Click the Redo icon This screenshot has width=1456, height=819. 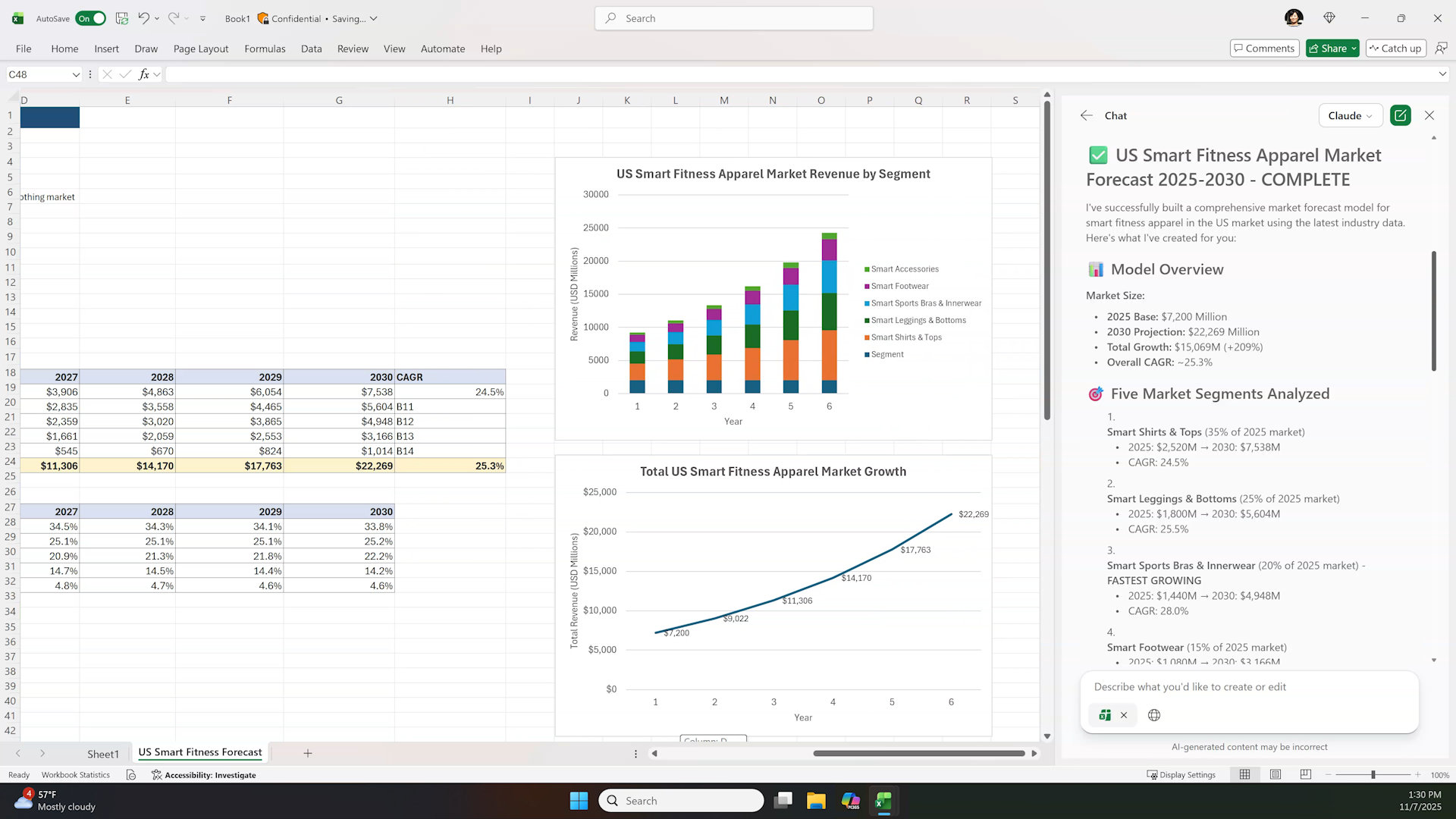(173, 18)
